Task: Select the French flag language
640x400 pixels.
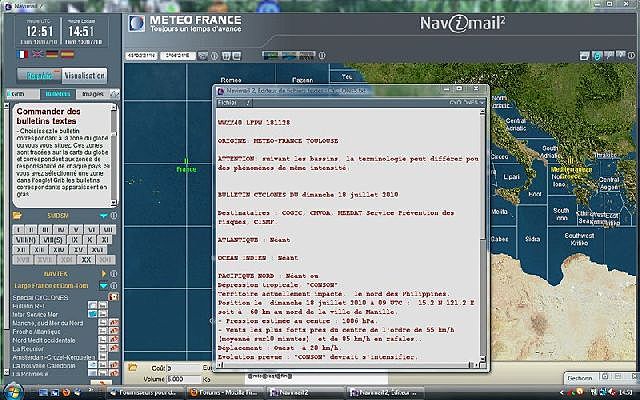Action: tap(22, 54)
